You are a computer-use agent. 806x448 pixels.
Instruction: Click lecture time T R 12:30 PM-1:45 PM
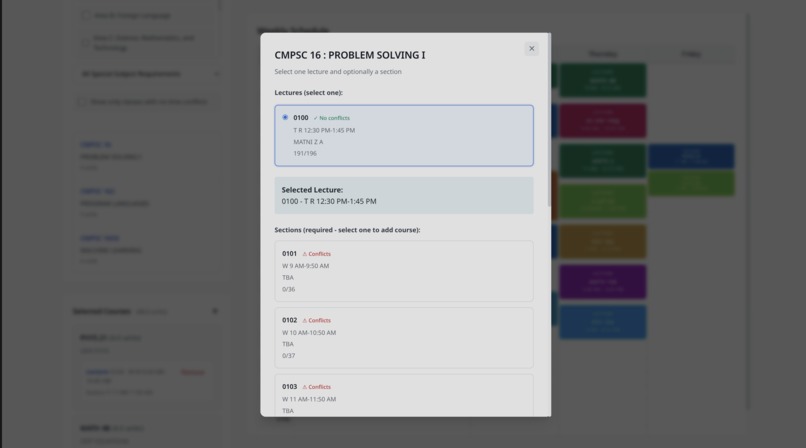[324, 130]
